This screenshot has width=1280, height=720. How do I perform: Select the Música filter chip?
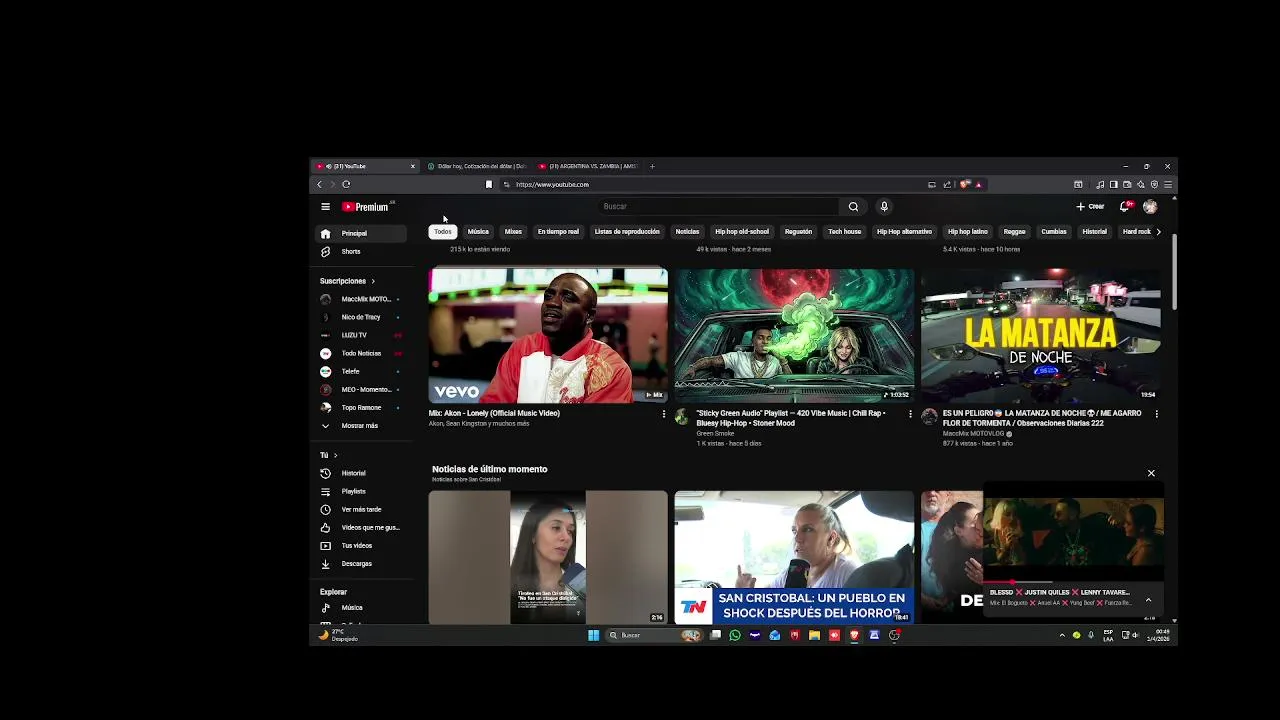(478, 232)
